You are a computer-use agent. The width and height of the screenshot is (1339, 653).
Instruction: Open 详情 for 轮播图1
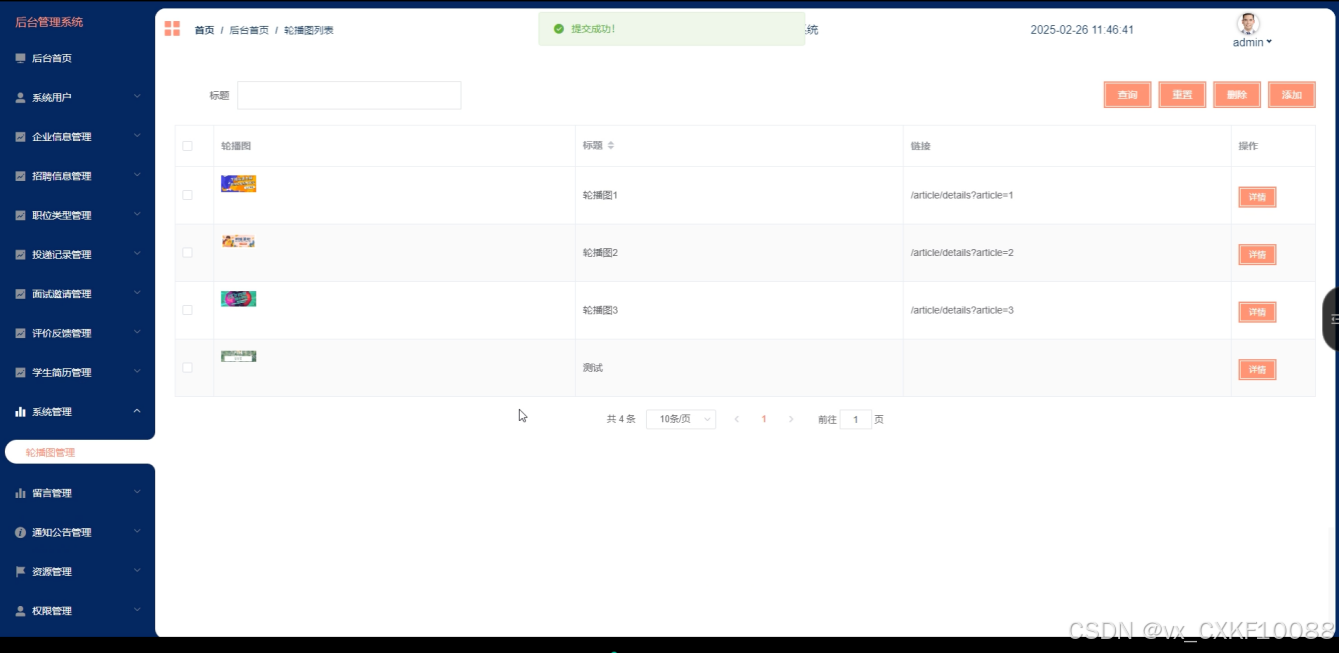coord(1257,197)
